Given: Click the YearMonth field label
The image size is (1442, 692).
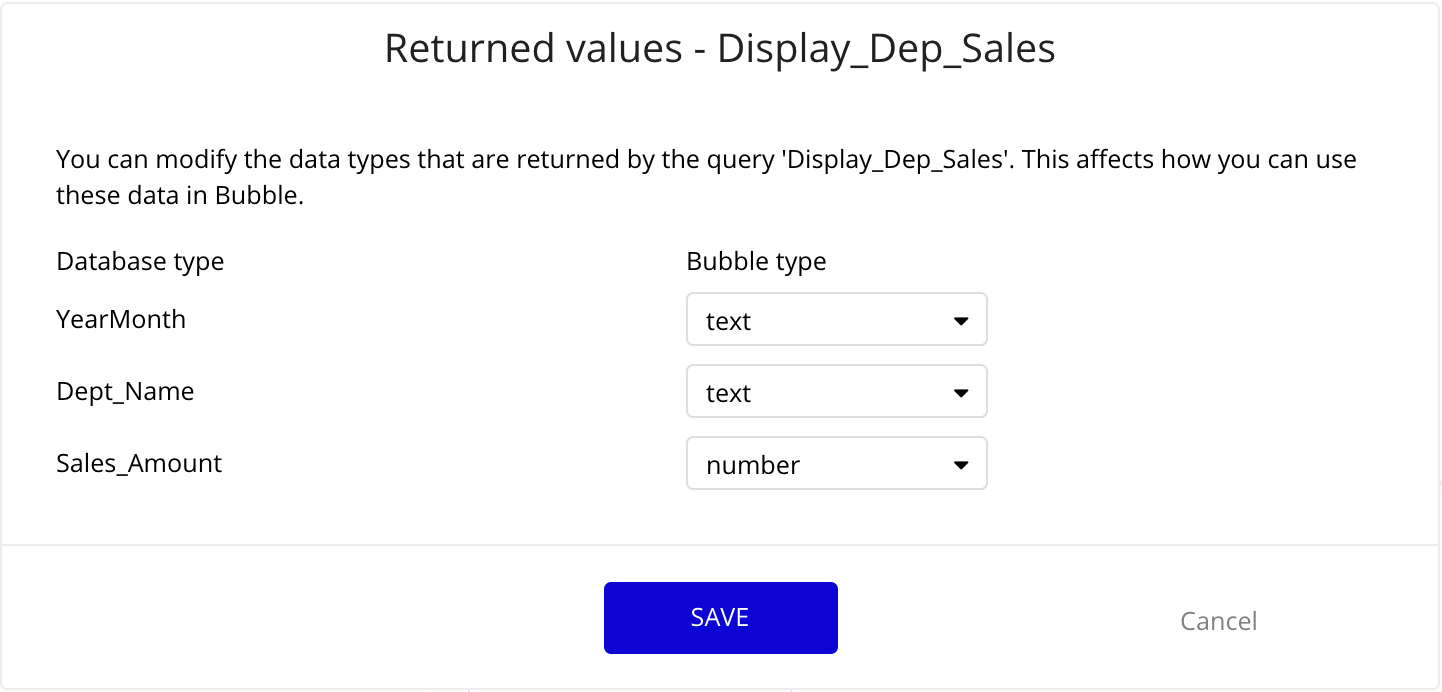Looking at the screenshot, I should [x=121, y=320].
